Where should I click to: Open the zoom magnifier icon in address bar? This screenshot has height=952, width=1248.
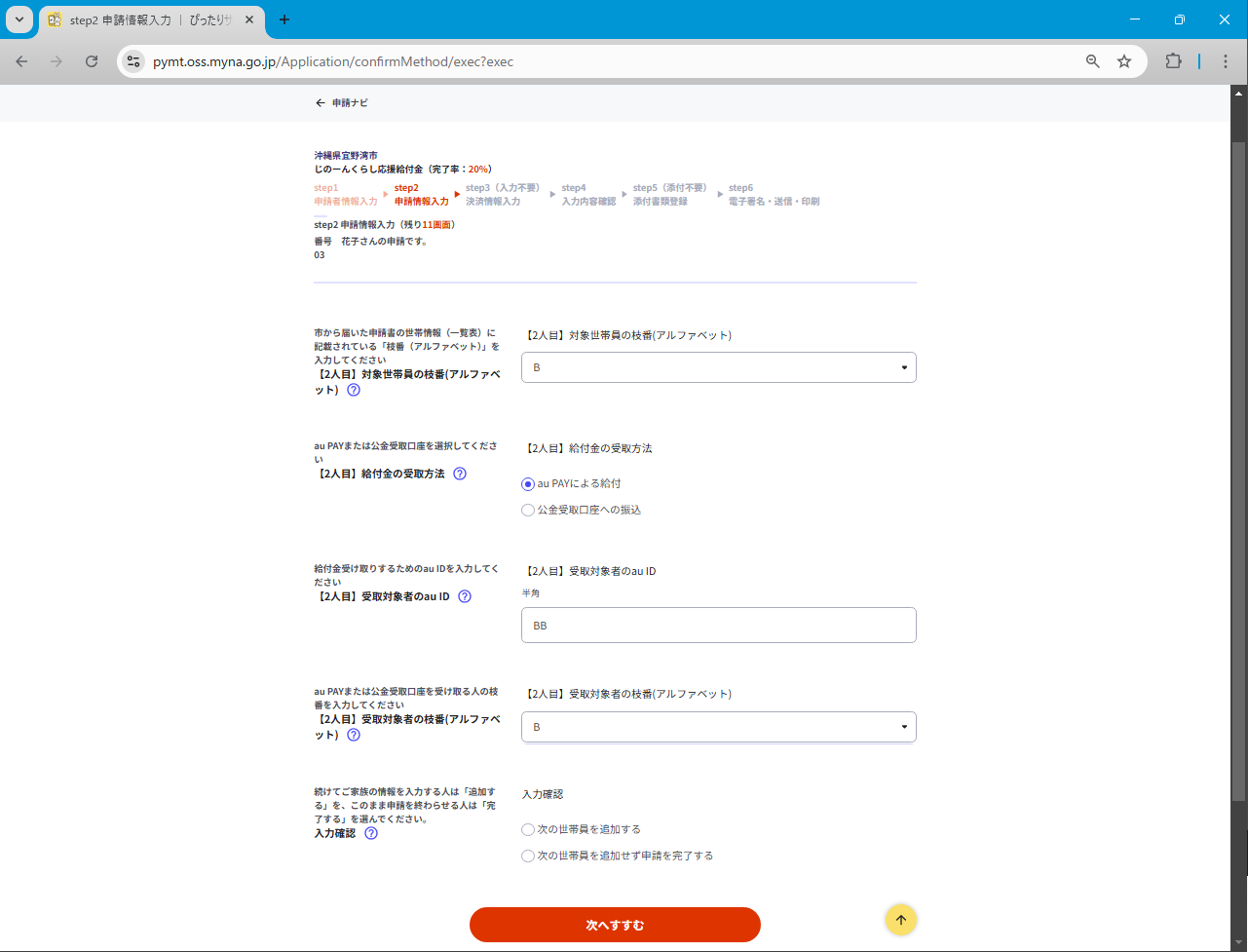[x=1093, y=61]
